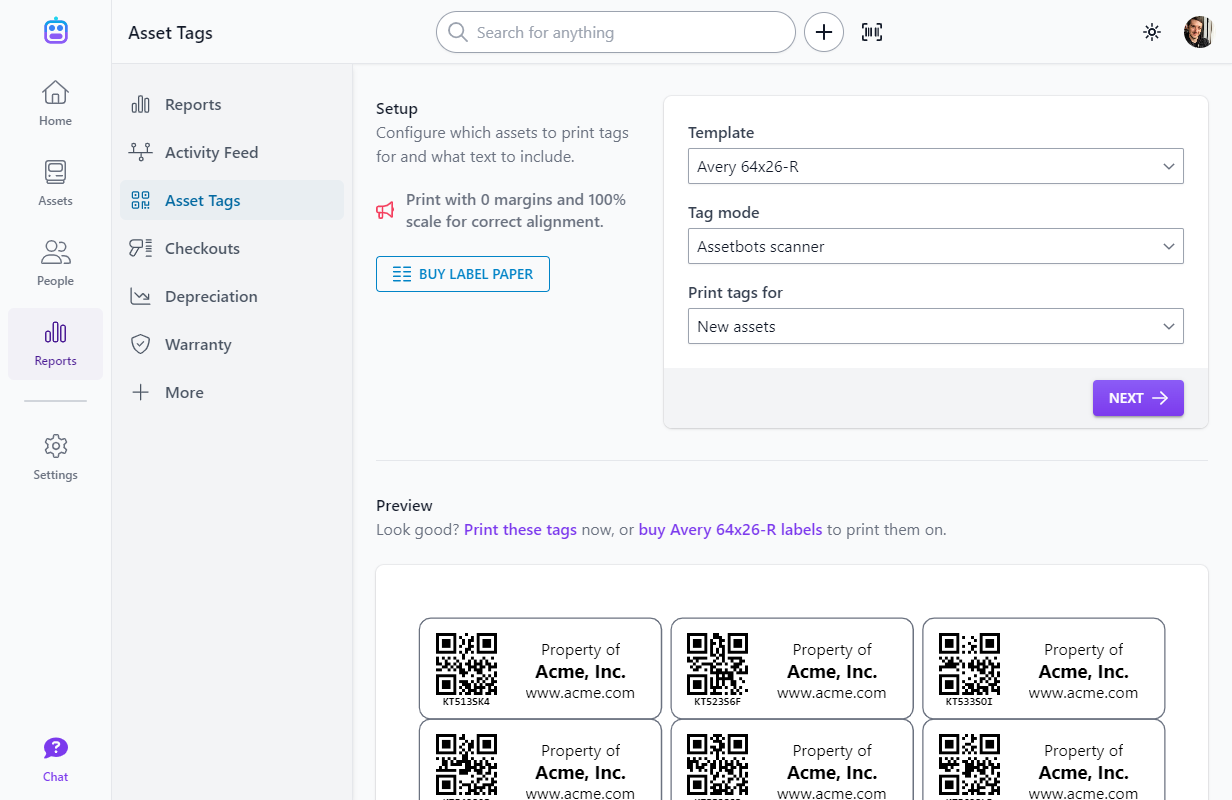Open Checkouts report
The image size is (1232, 800).
[x=231, y=248]
